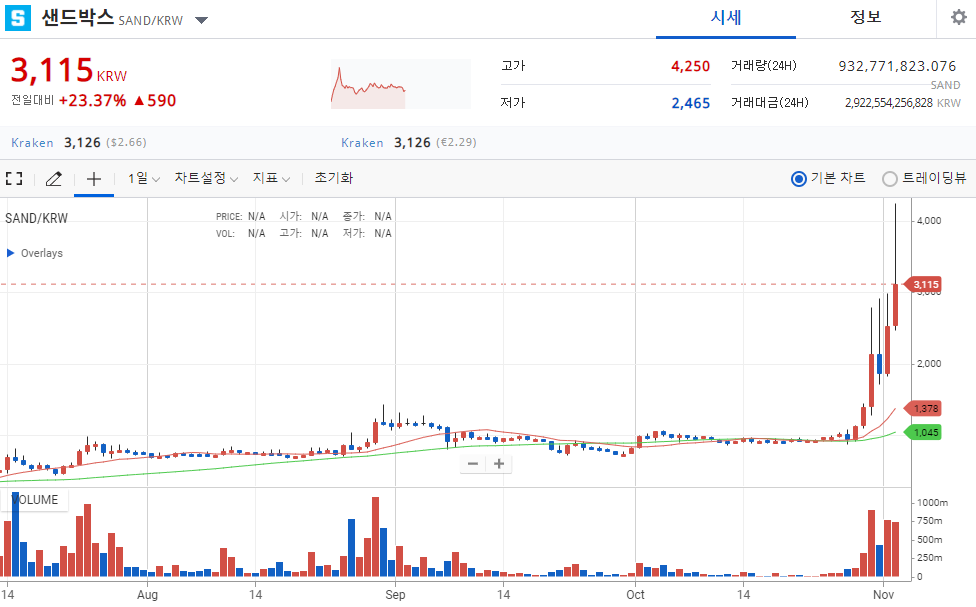Click the Aug date axis label
This screenshot has width=976, height=607.
(x=148, y=595)
